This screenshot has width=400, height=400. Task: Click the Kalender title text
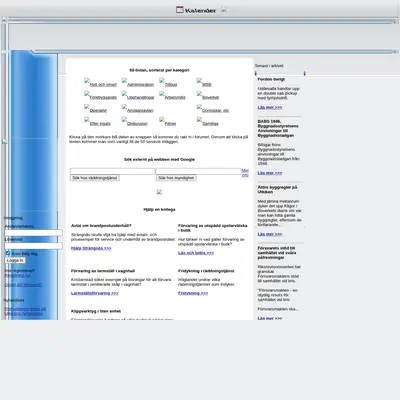pyautogui.click(x=200, y=11)
